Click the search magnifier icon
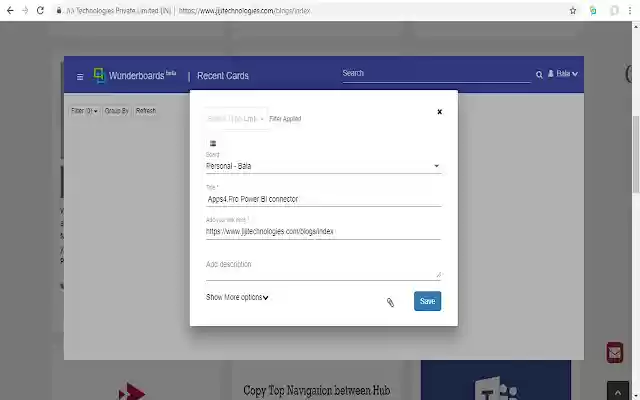 [539, 75]
